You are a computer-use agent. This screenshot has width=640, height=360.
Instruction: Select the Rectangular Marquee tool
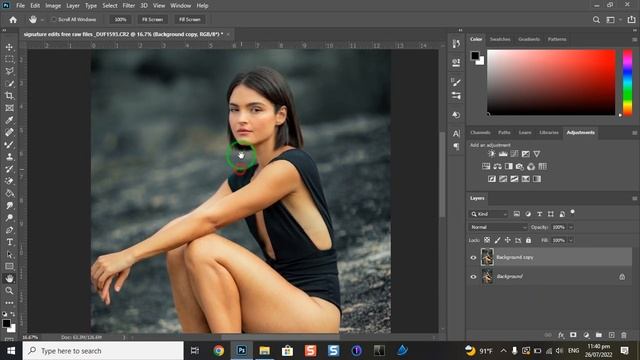coord(9,60)
